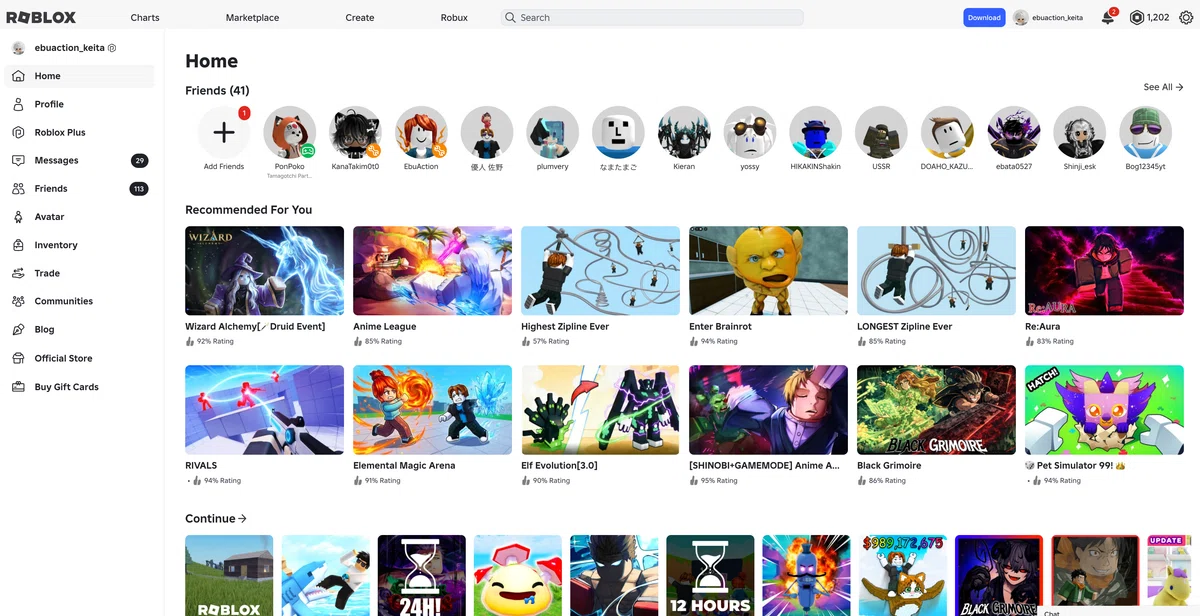
Task: Click the Trade sidebar icon
Action: click(x=18, y=273)
